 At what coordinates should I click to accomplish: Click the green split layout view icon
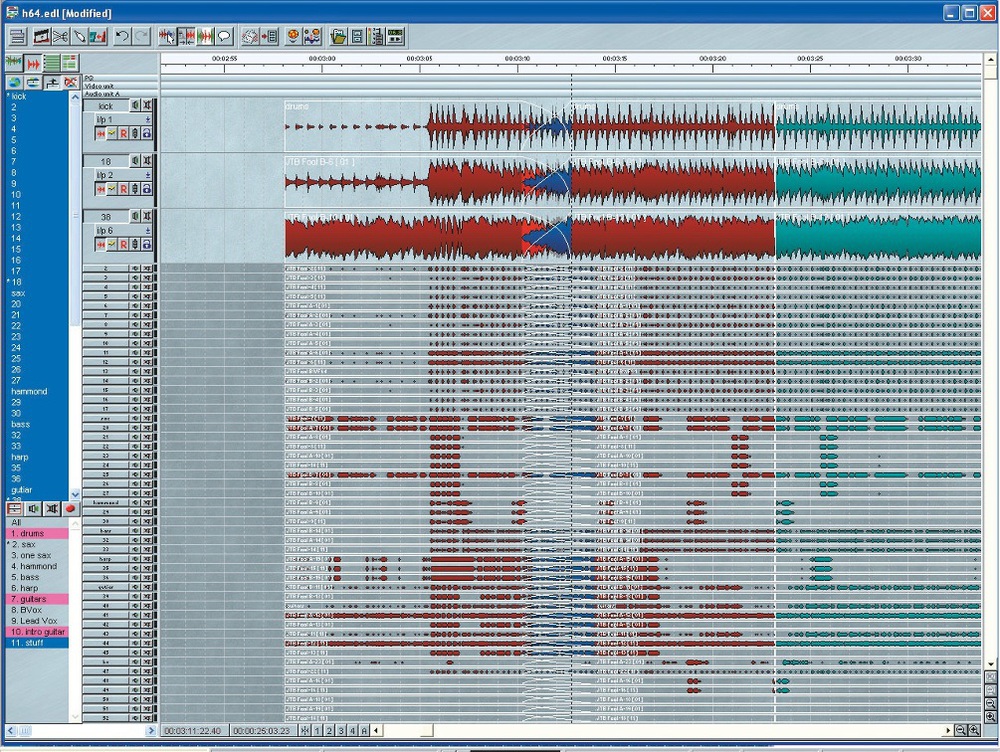click(x=70, y=63)
